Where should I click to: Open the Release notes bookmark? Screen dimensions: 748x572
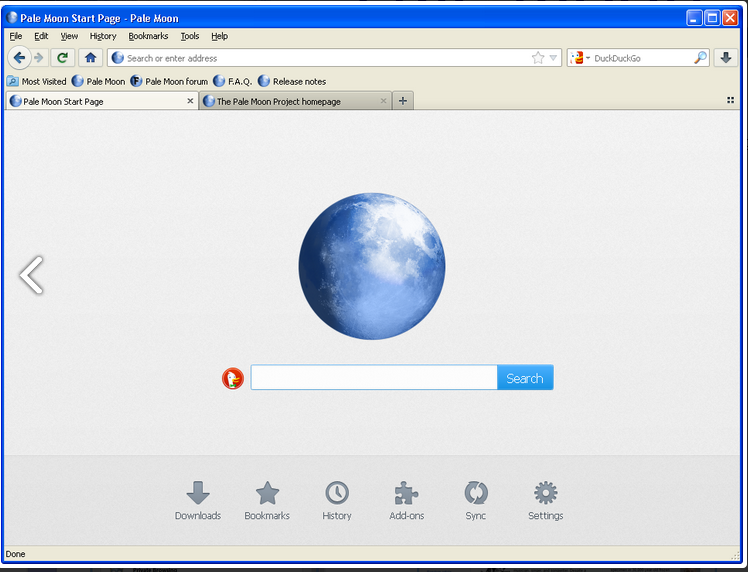pos(292,82)
